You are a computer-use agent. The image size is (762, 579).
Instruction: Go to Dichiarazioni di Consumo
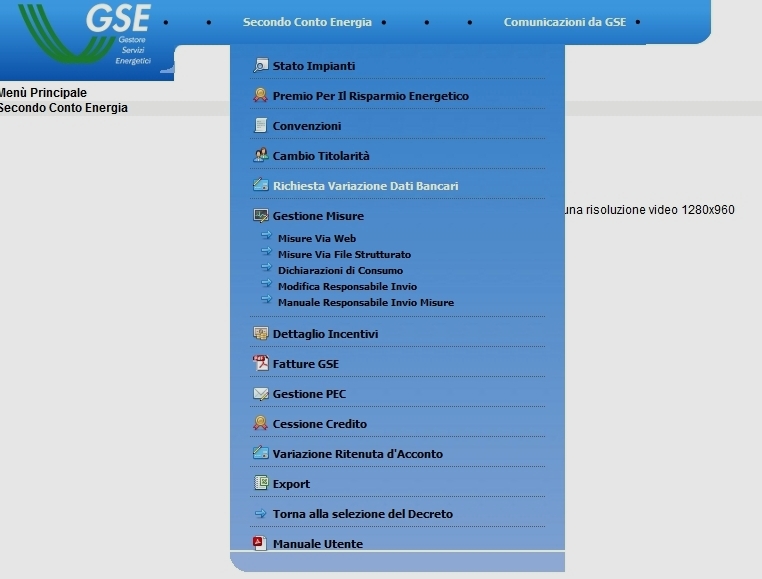tap(340, 271)
